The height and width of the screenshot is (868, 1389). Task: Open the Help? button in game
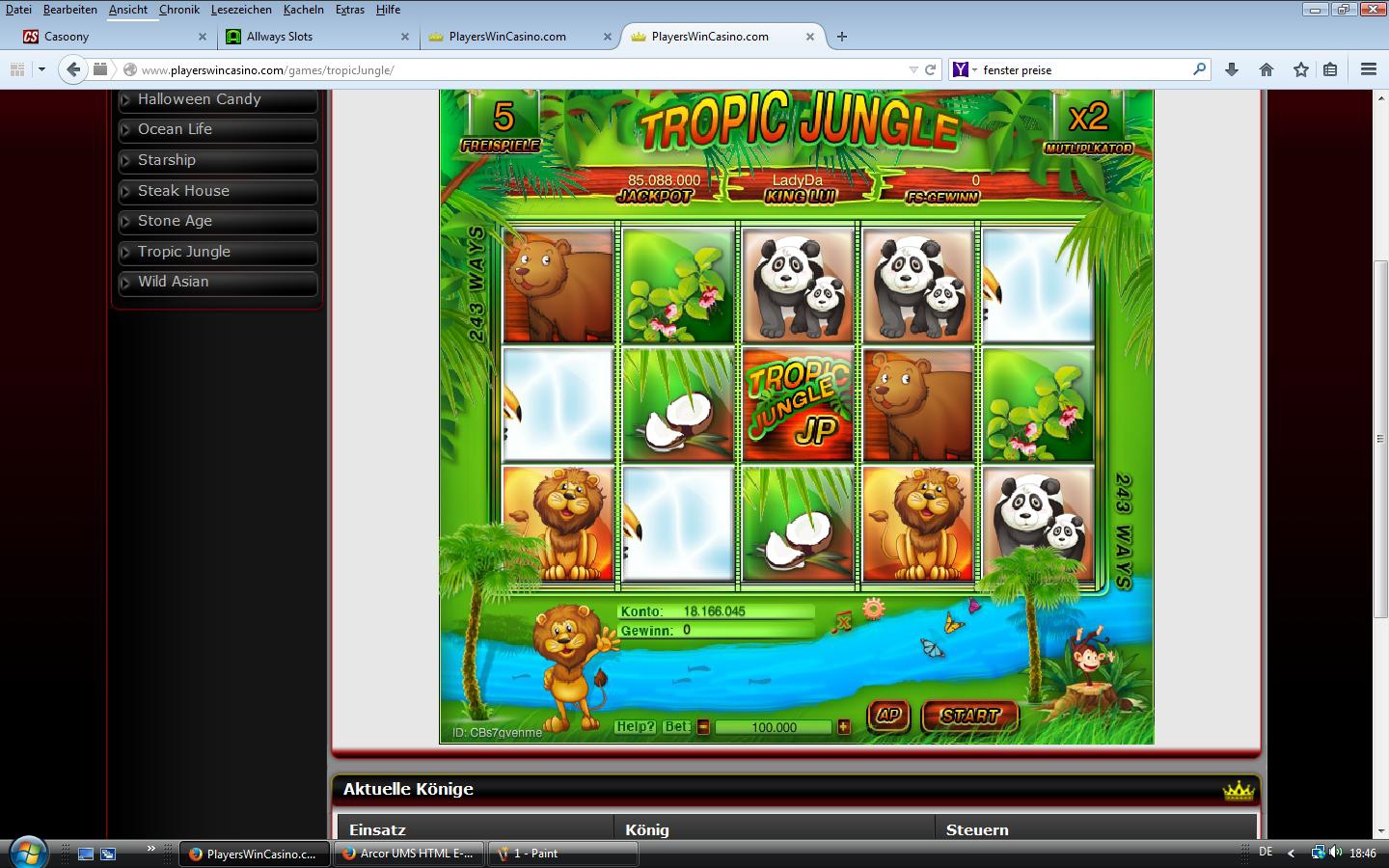pyautogui.click(x=636, y=727)
